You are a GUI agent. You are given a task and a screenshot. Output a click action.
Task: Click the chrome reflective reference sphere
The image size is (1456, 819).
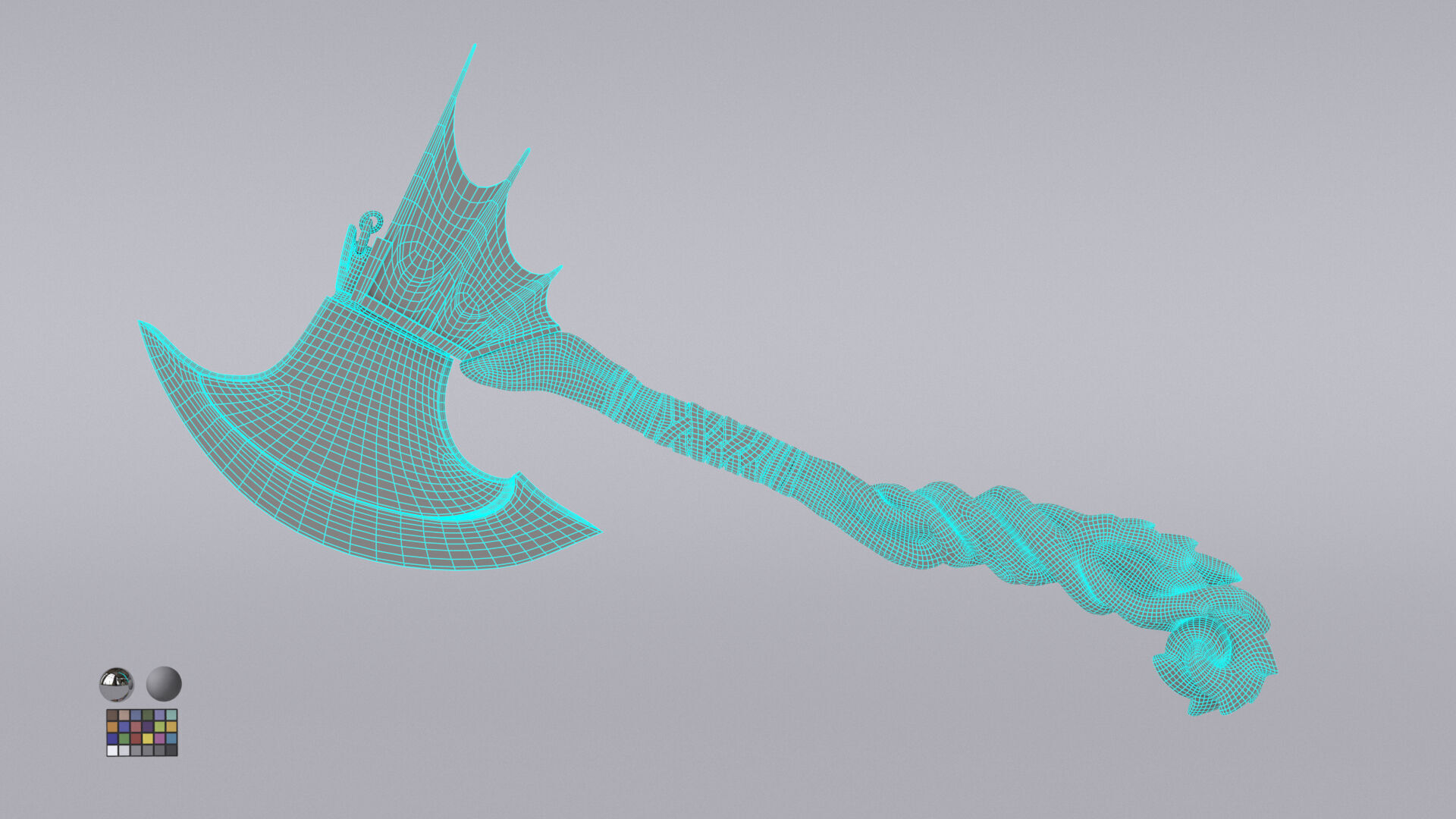pyautogui.click(x=116, y=685)
